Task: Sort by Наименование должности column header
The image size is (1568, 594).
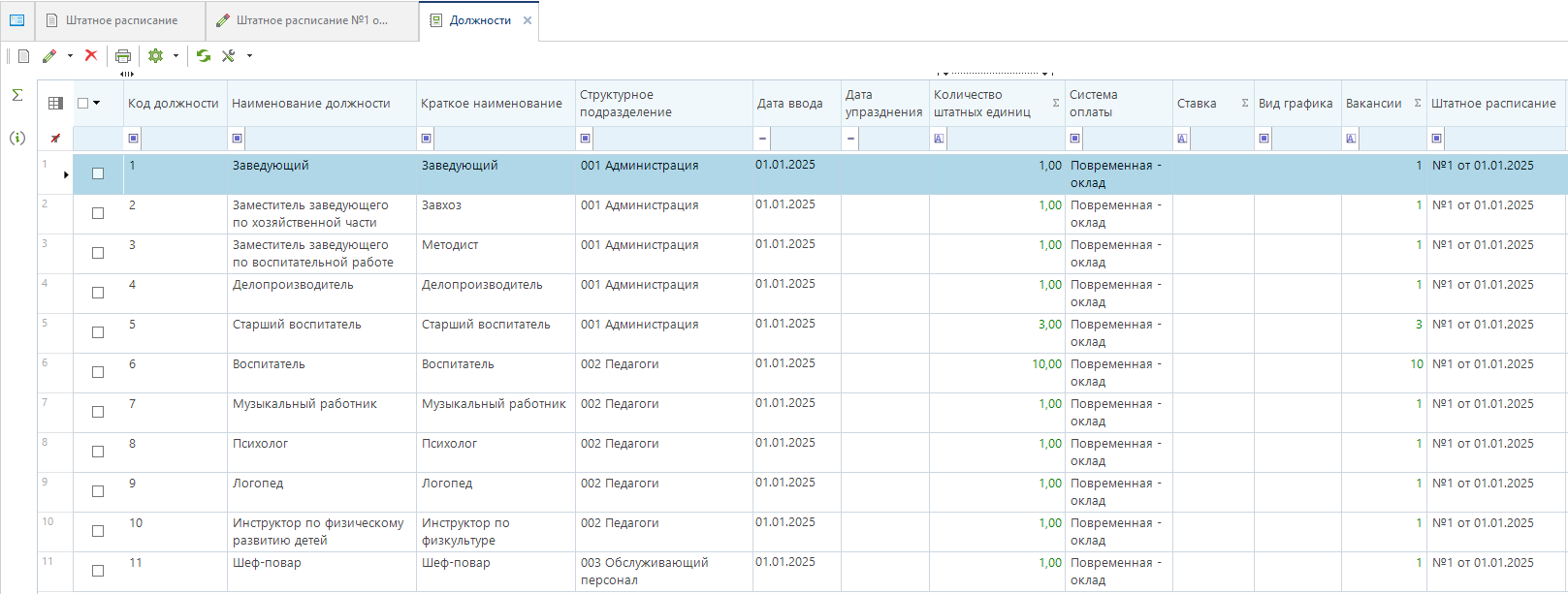Action: pyautogui.click(x=310, y=104)
